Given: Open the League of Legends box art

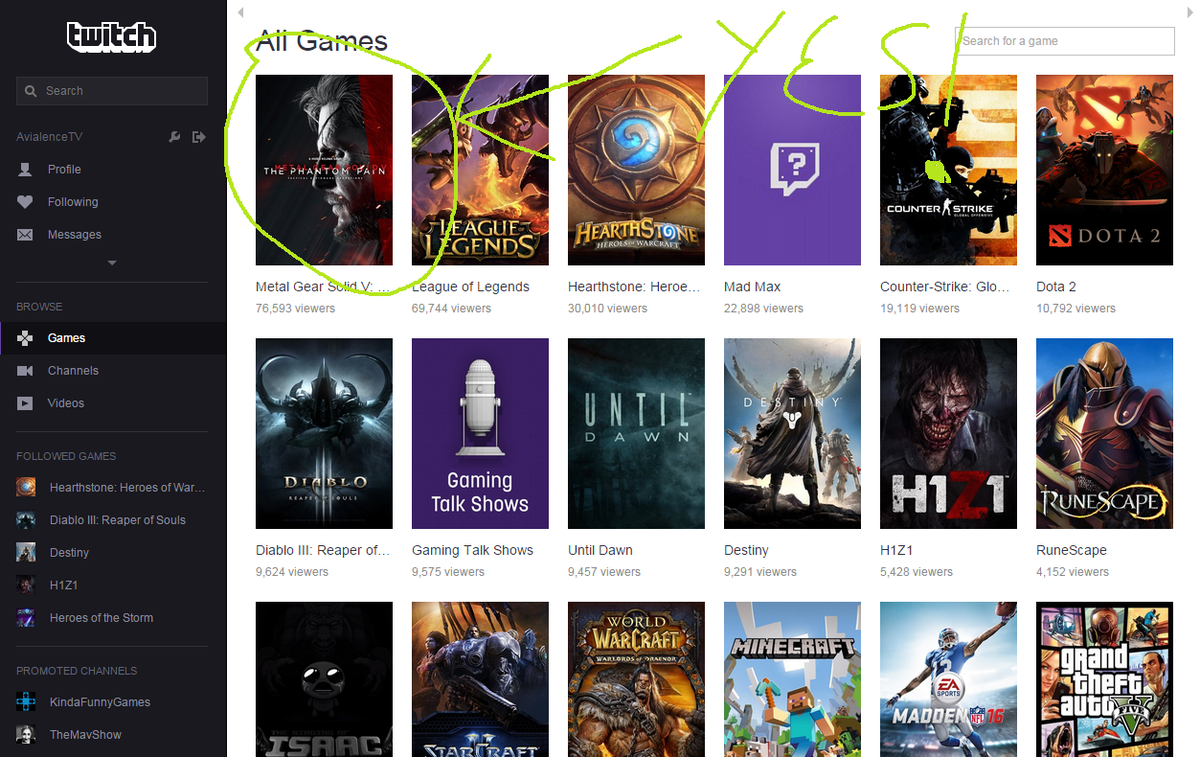Looking at the screenshot, I should [480, 170].
